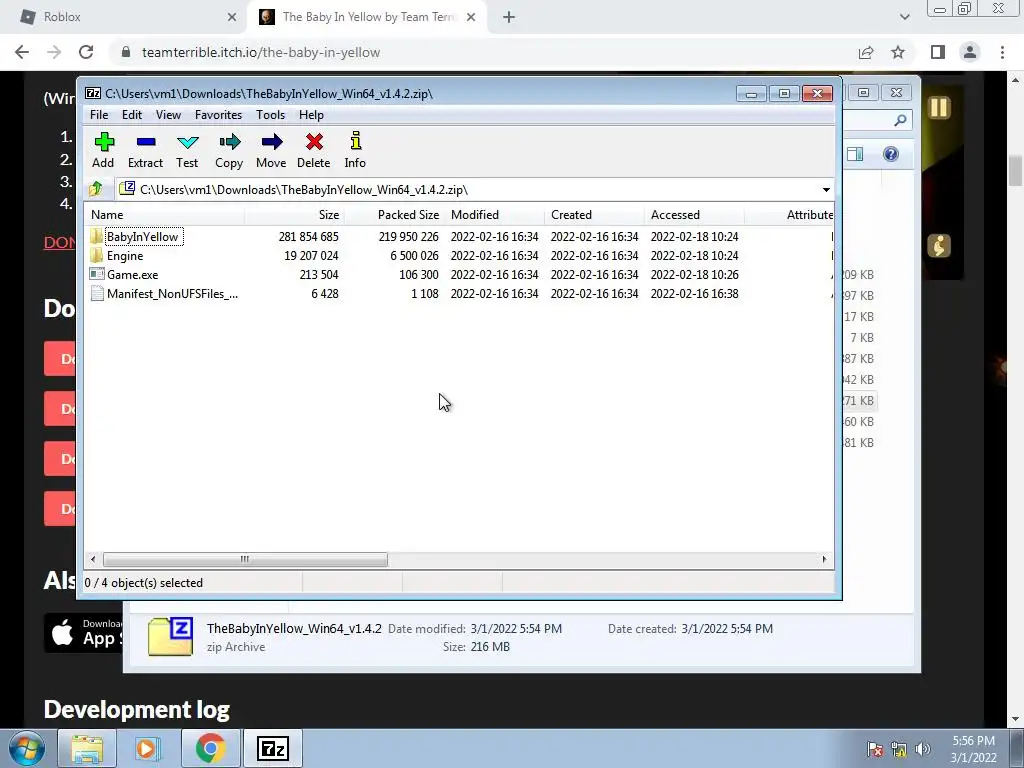Open the Help menu

(x=312, y=115)
